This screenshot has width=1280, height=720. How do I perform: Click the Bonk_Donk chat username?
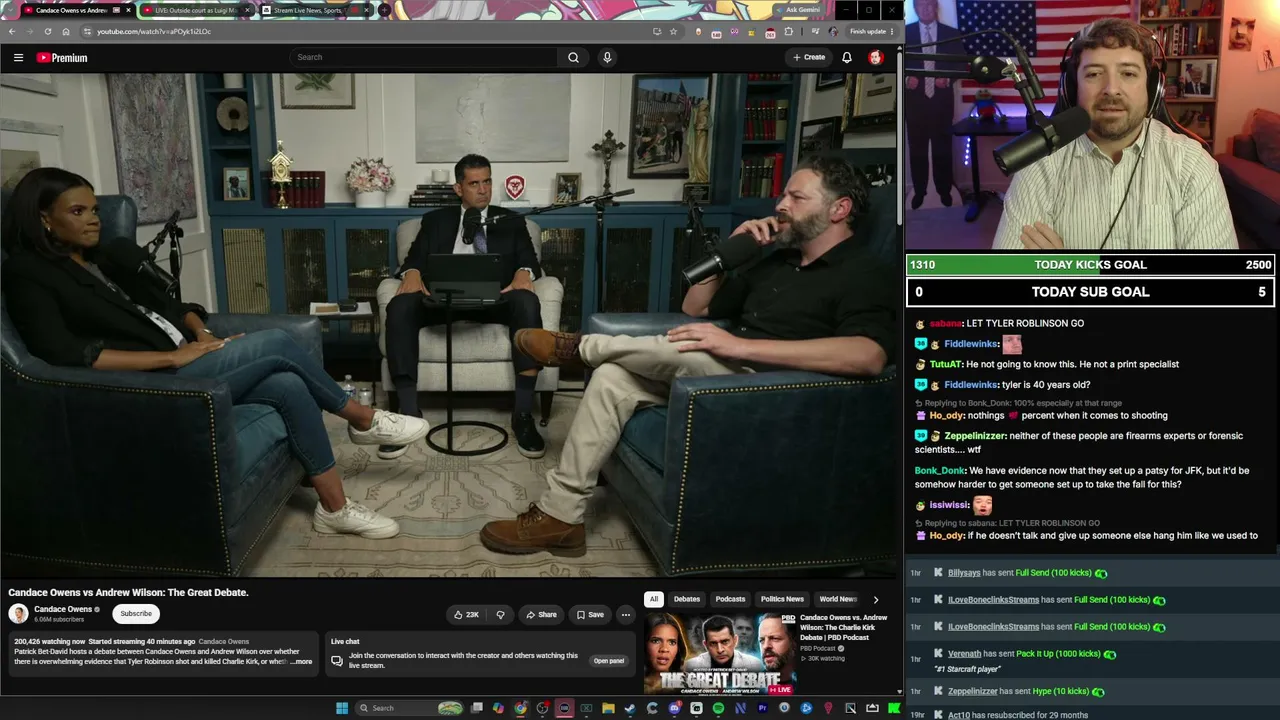pos(940,471)
